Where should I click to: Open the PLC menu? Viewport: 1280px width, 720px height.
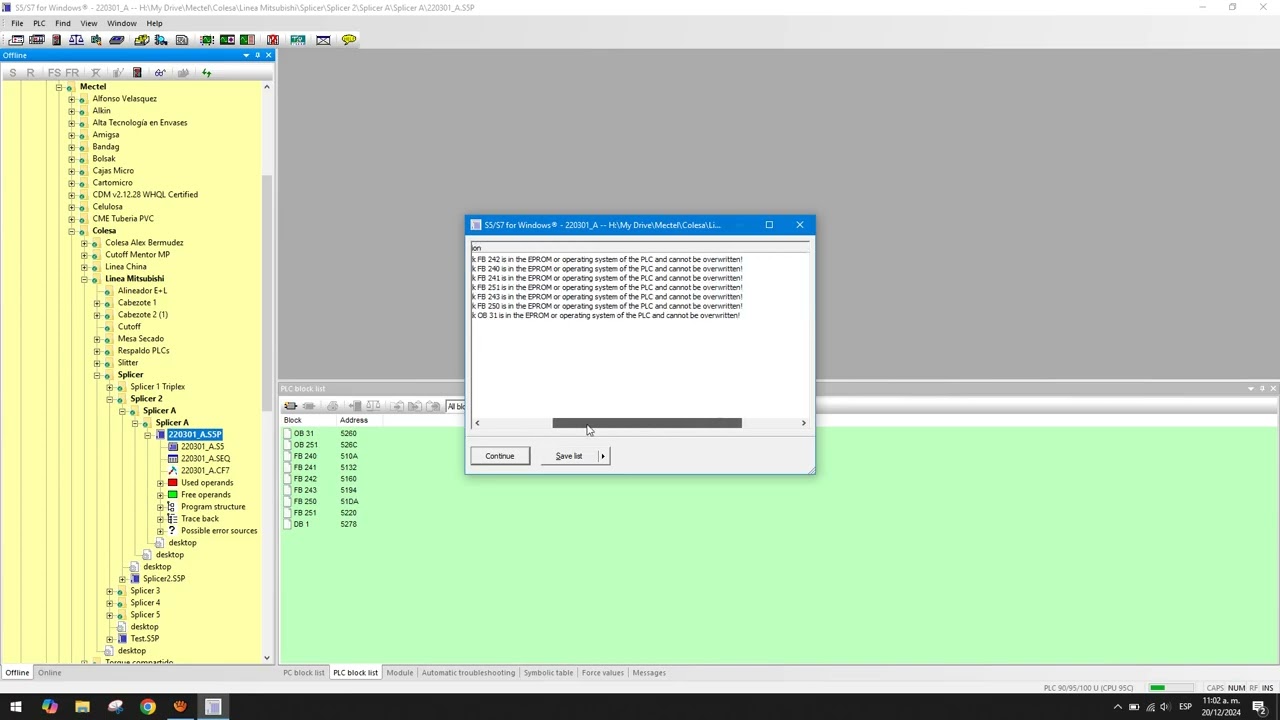pyautogui.click(x=39, y=23)
